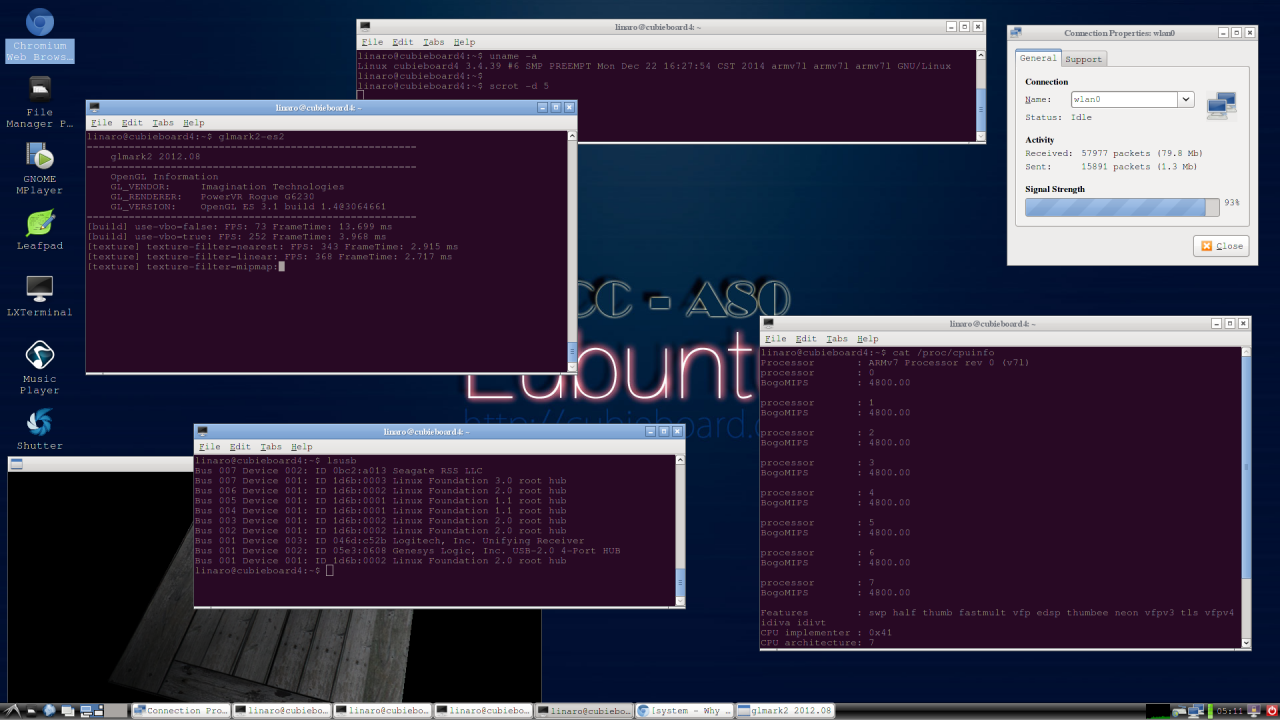Launch the web browser globe taskbar launcher
Image resolution: width=1280 pixels, height=720 pixels.
point(48,711)
